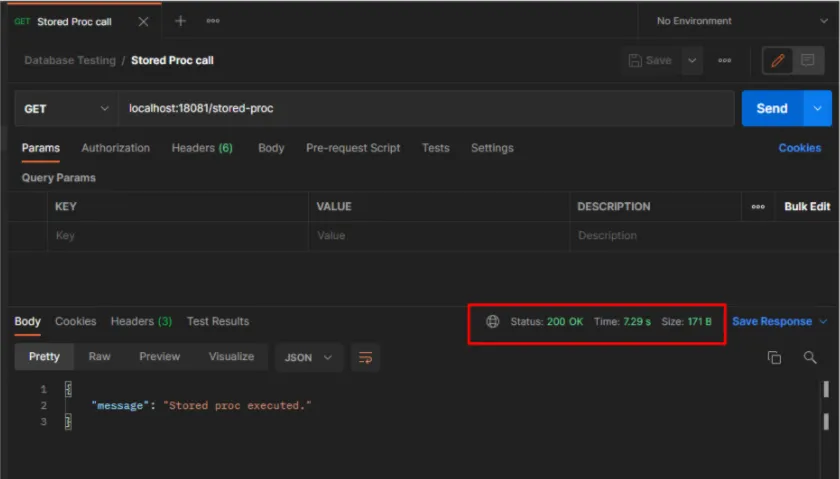
Task: Select the Visualize view
Action: (231, 357)
